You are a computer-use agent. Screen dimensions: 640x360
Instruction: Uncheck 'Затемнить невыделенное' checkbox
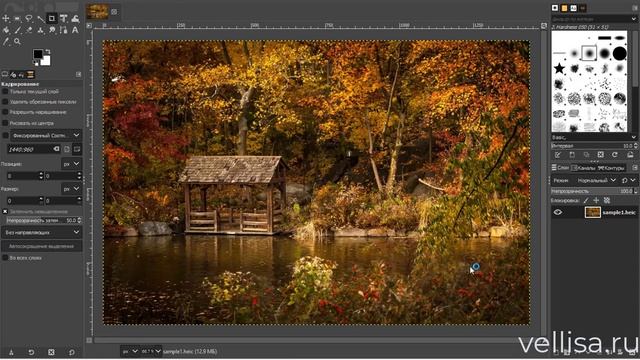[5, 211]
